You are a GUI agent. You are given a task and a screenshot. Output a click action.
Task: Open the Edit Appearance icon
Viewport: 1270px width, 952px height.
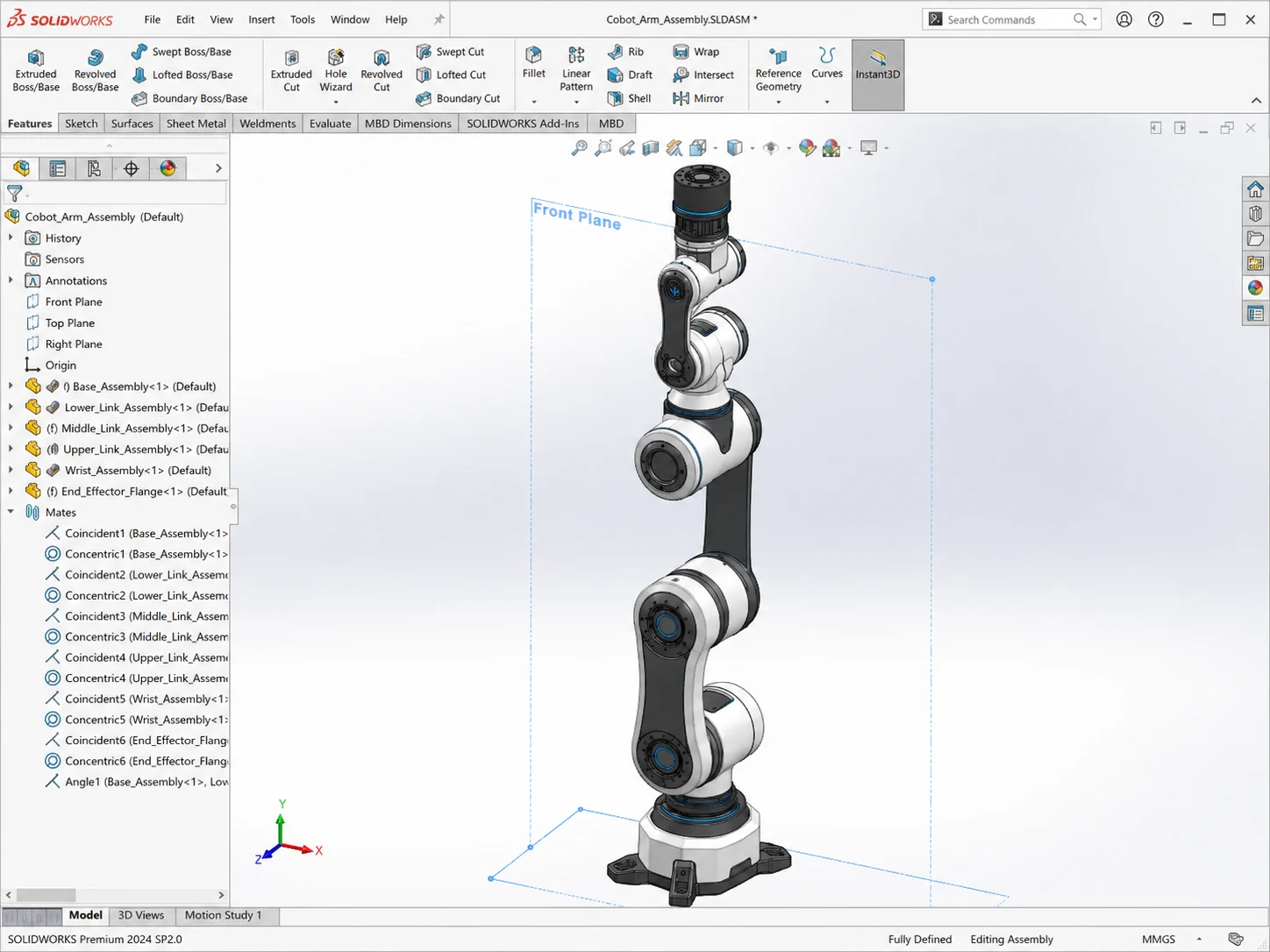tap(807, 148)
